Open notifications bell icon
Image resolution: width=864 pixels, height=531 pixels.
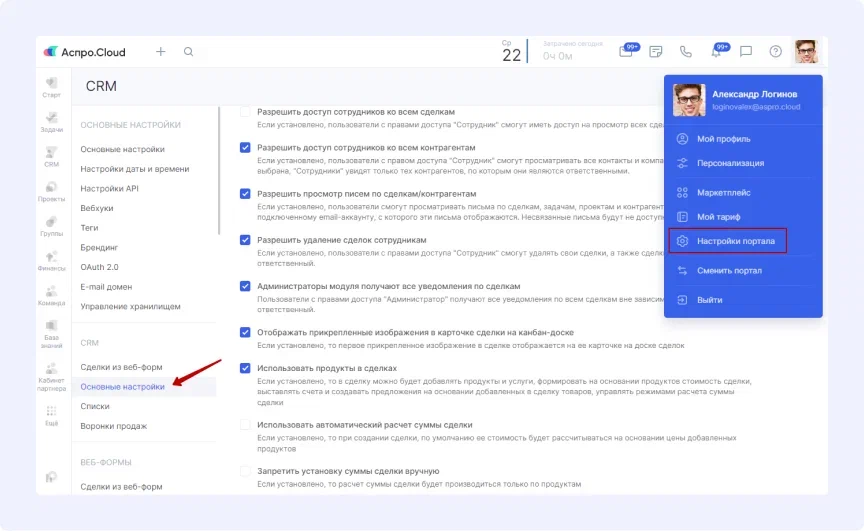tap(716, 52)
